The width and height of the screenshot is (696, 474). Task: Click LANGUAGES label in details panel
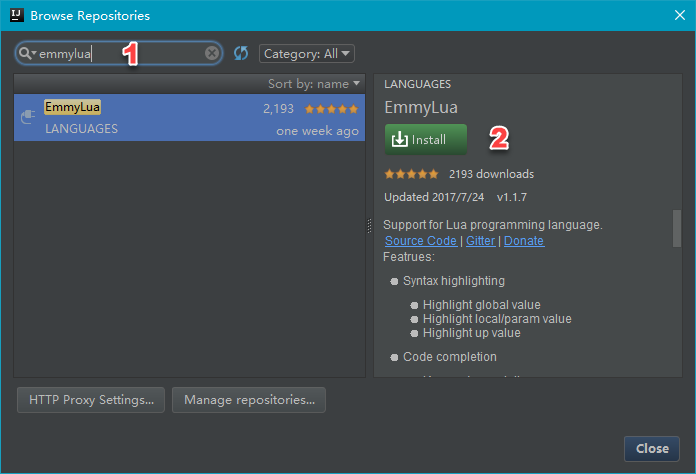(x=417, y=84)
